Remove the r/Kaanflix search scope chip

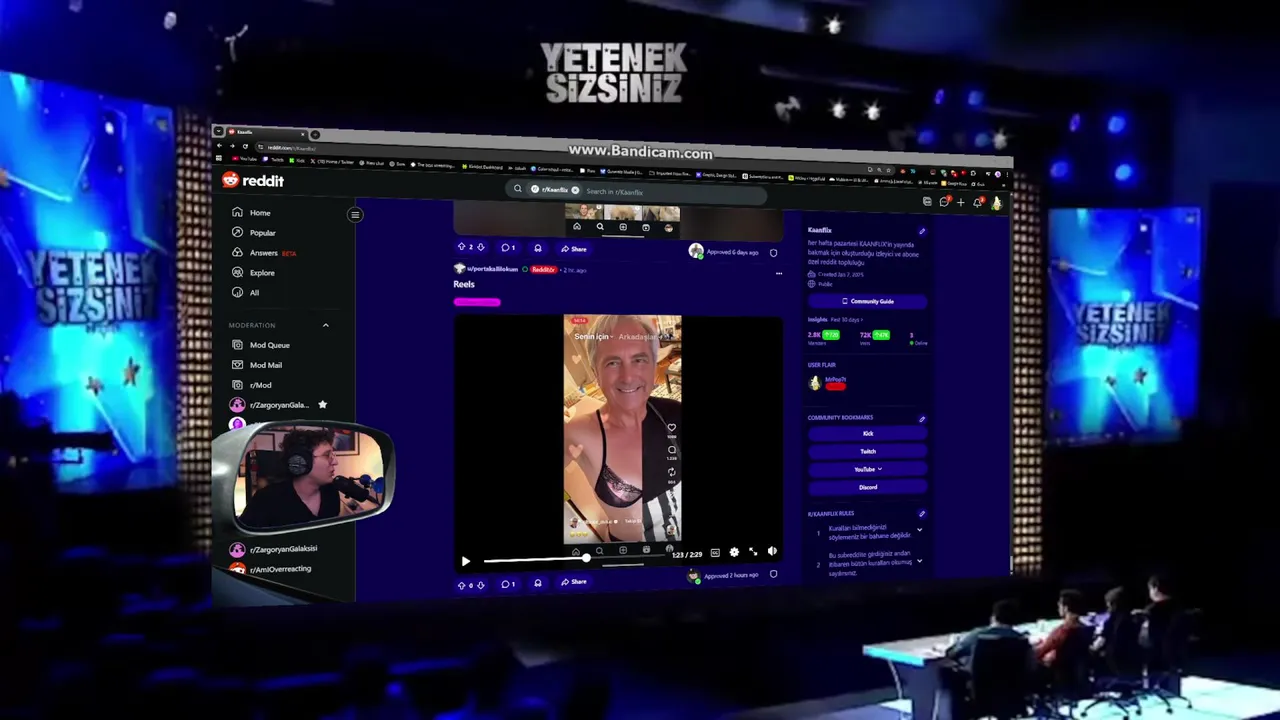pyautogui.click(x=575, y=190)
